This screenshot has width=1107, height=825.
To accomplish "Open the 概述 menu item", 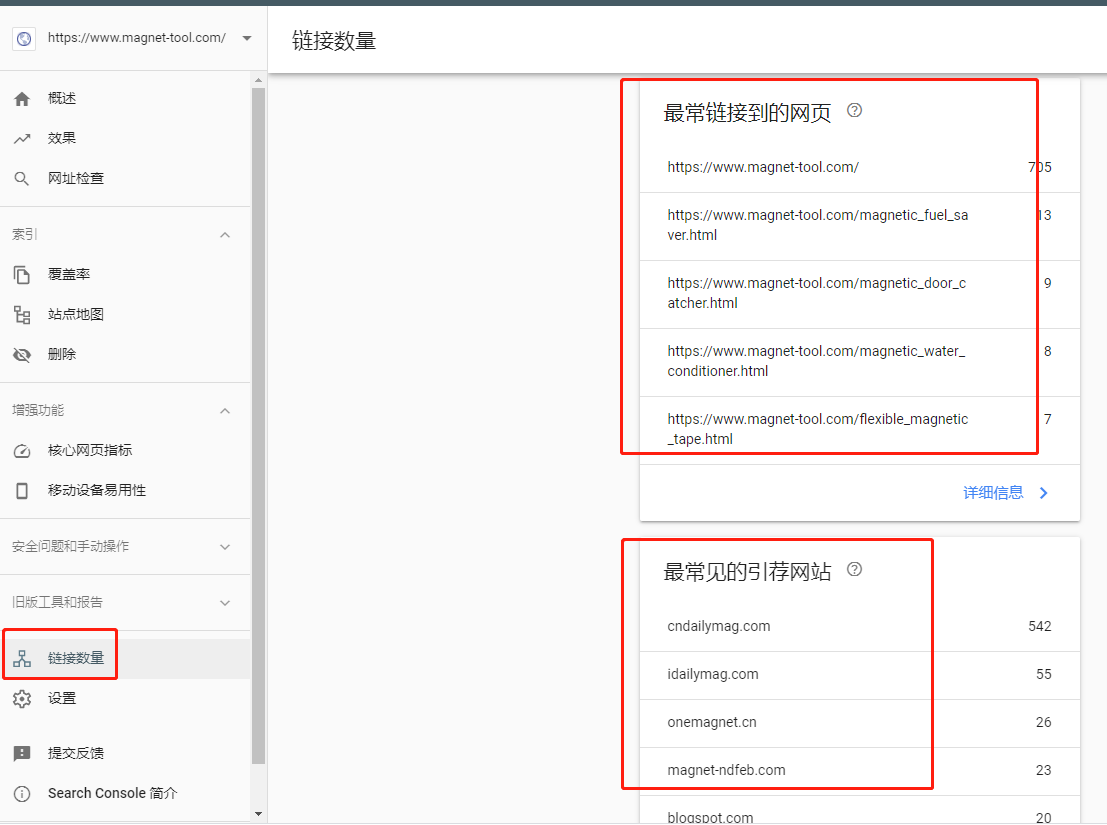I will click(125, 99).
